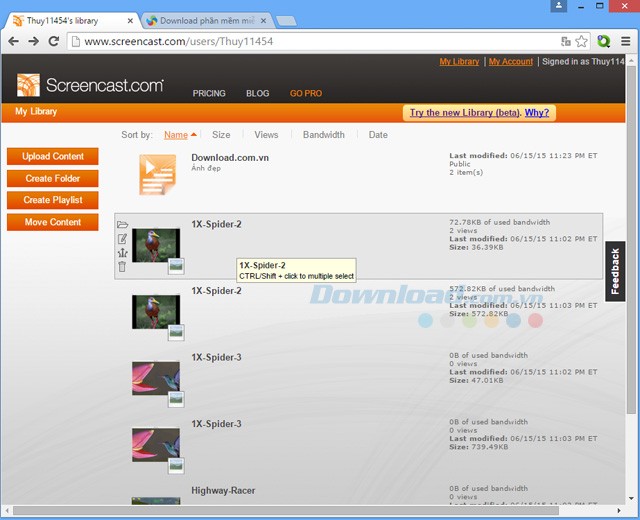Open the My Library link at top

[x=459, y=62]
